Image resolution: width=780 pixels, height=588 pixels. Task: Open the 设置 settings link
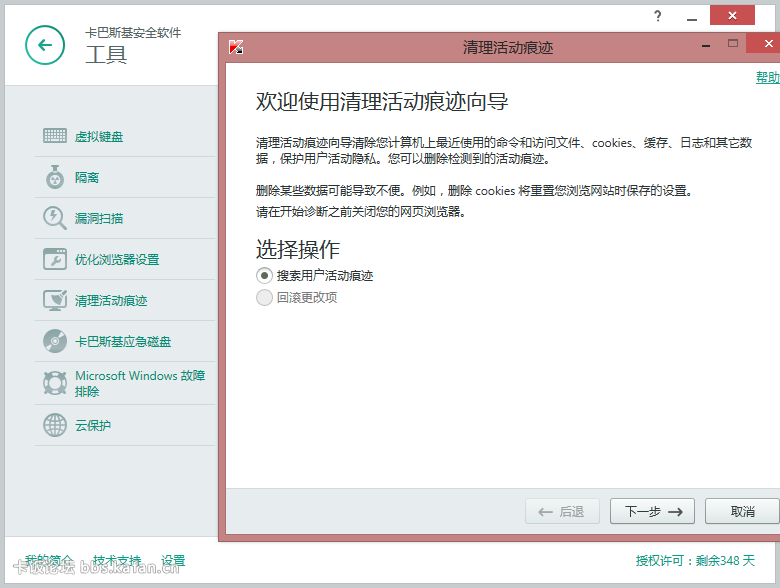click(173, 561)
